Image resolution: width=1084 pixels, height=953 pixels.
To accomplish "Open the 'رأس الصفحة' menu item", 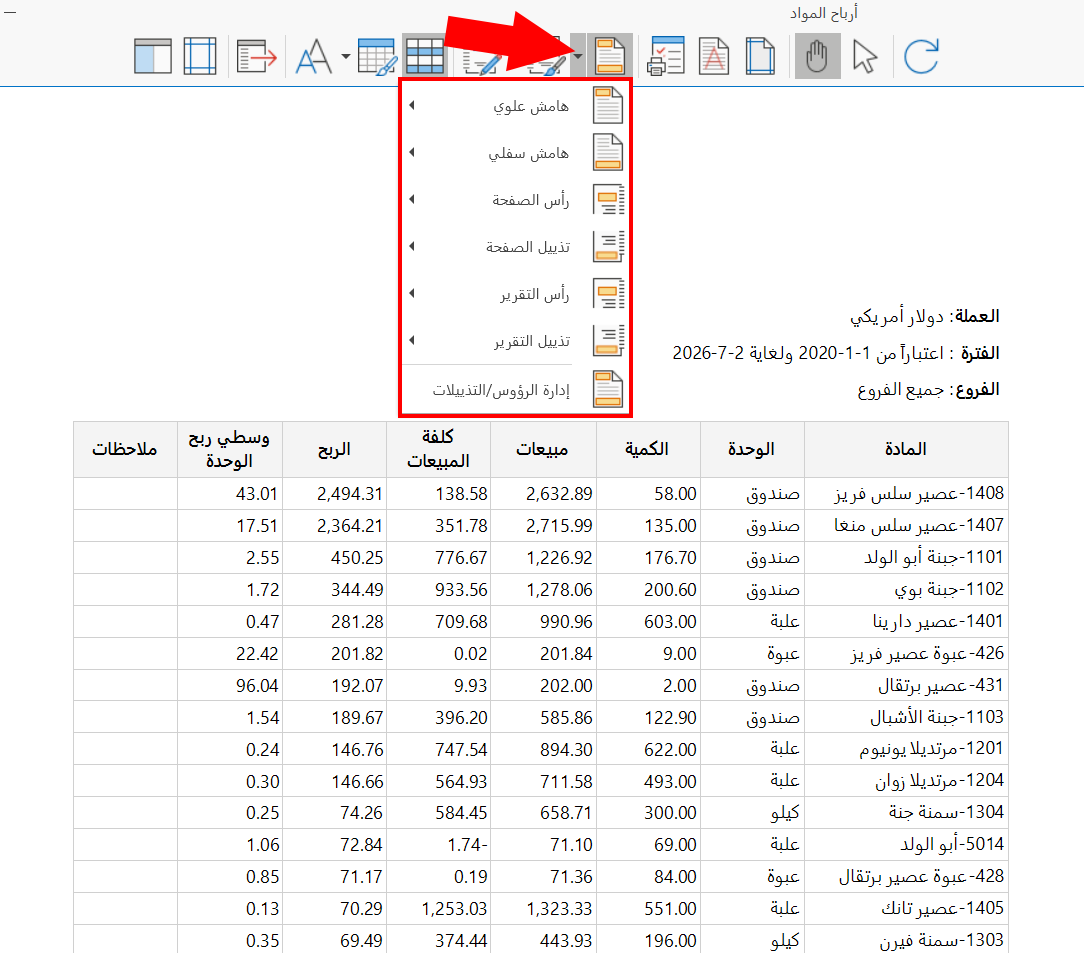I will click(x=516, y=200).
